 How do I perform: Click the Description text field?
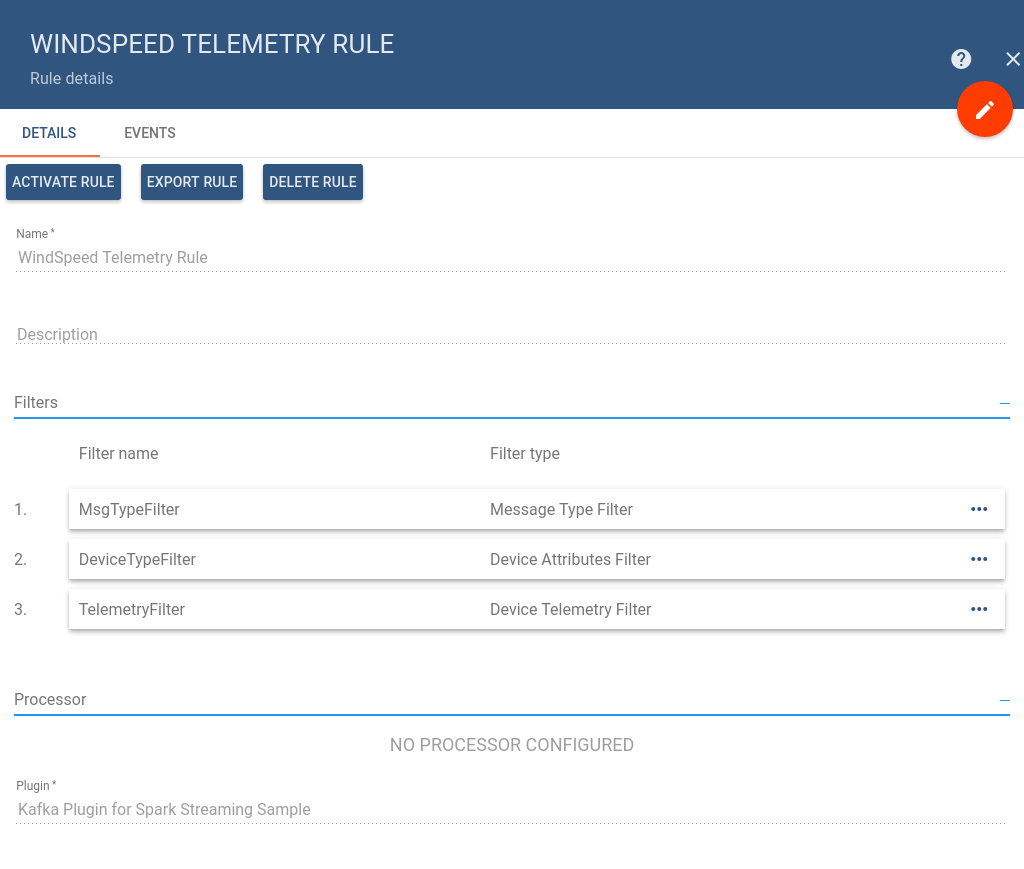click(x=510, y=334)
